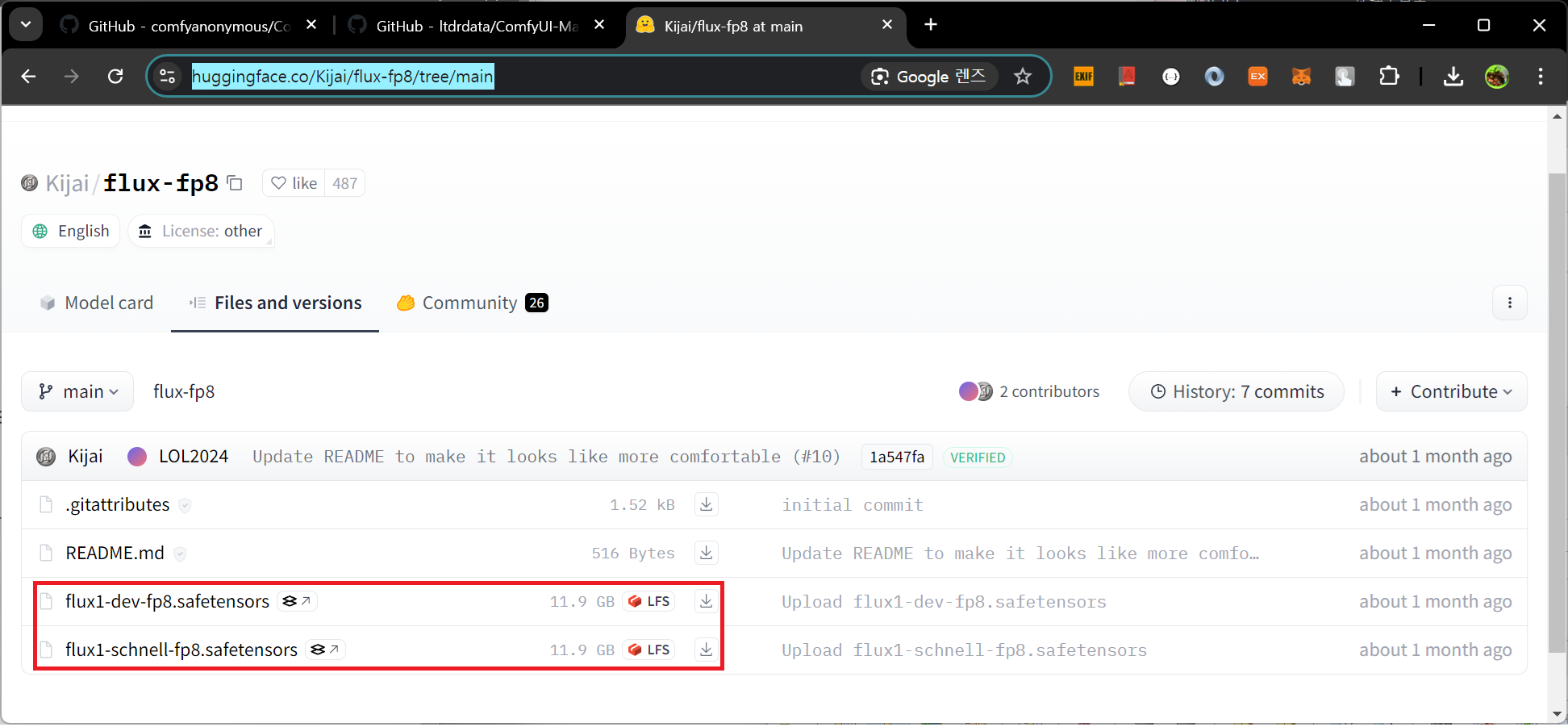Close the Kijai/flux-fp8 tab
The width and height of the screenshot is (1568, 727).
[x=887, y=25]
